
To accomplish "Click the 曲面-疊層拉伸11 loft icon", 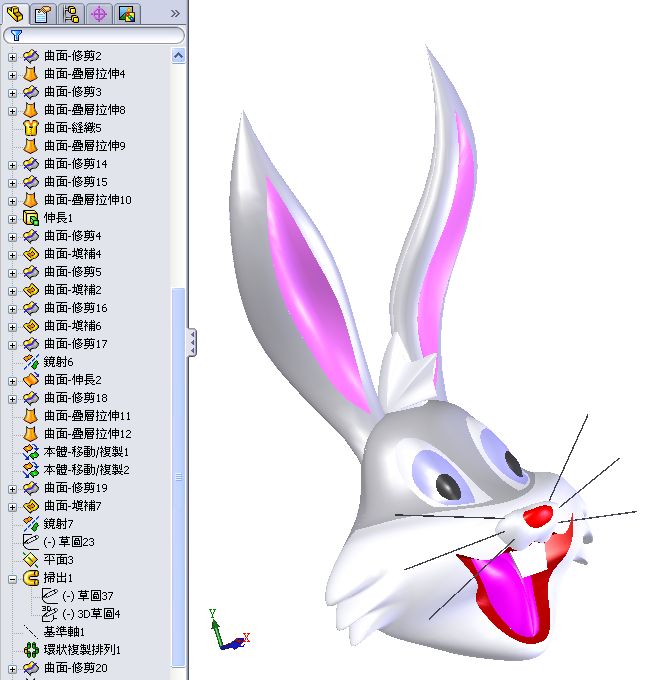I will tap(30, 416).
